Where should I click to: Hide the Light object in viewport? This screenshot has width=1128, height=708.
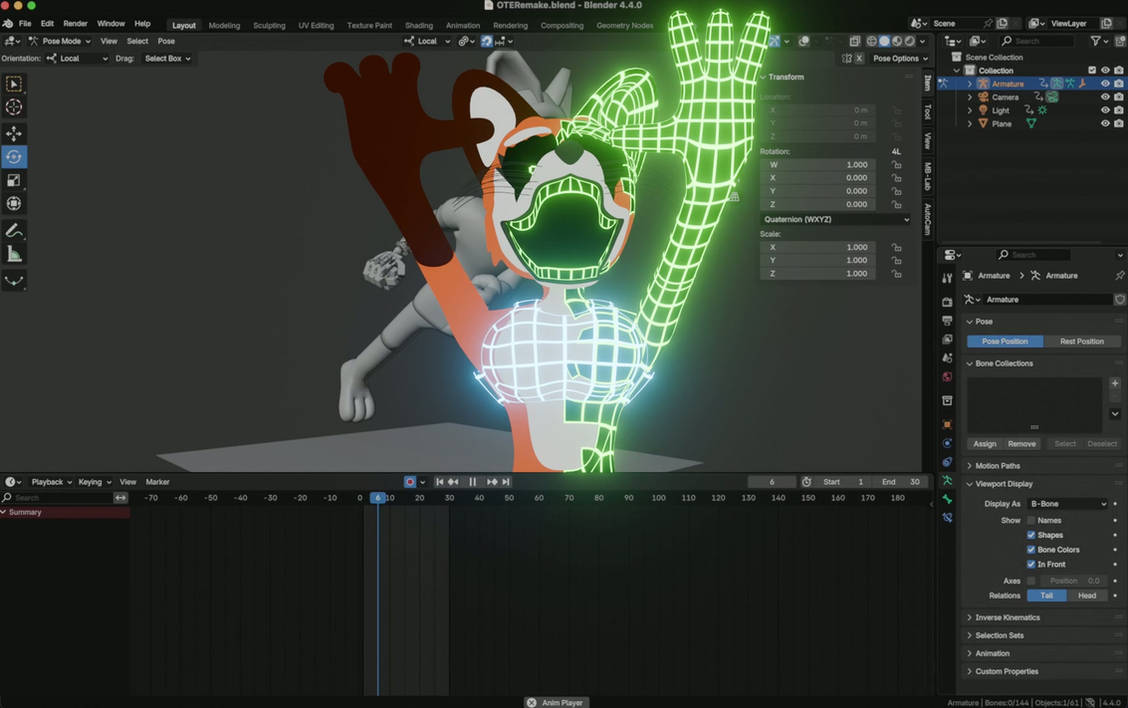pos(1105,110)
